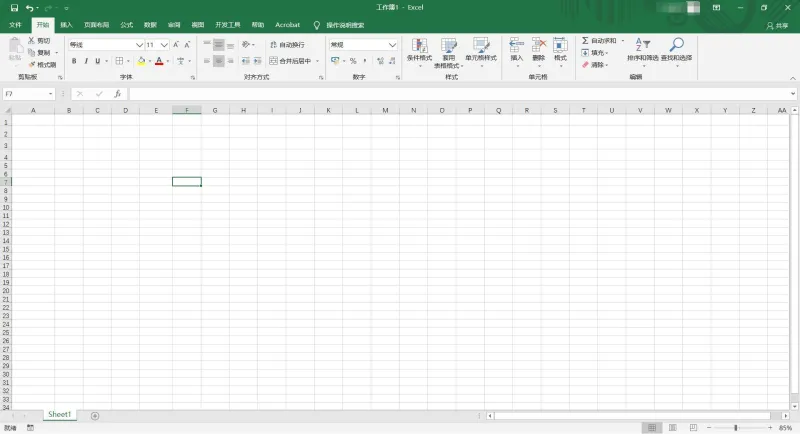Image resolution: width=800 pixels, height=434 pixels.
Task: Adjust the zoom slider in status bar
Action: point(736,428)
